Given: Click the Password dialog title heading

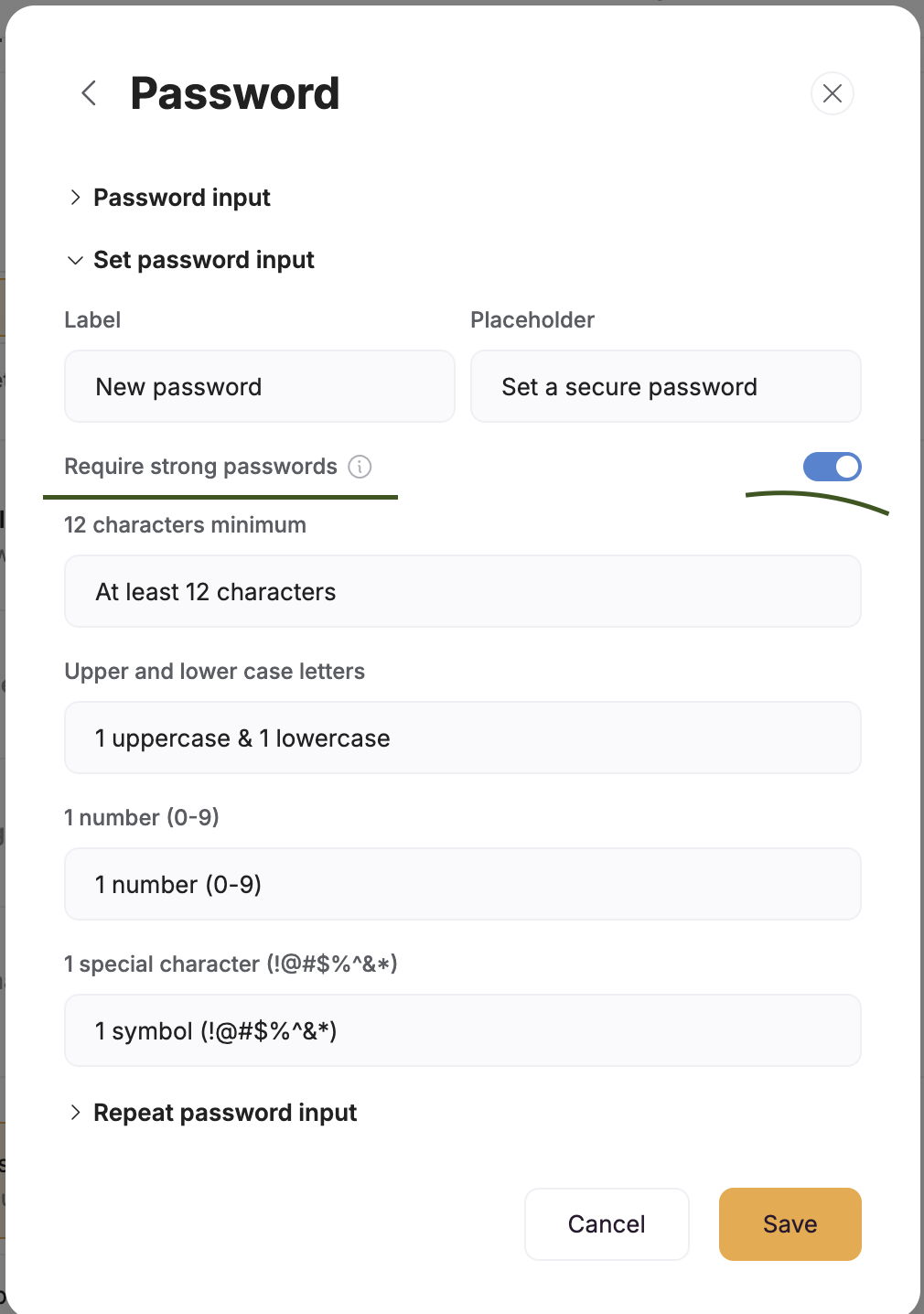Looking at the screenshot, I should (x=235, y=93).
